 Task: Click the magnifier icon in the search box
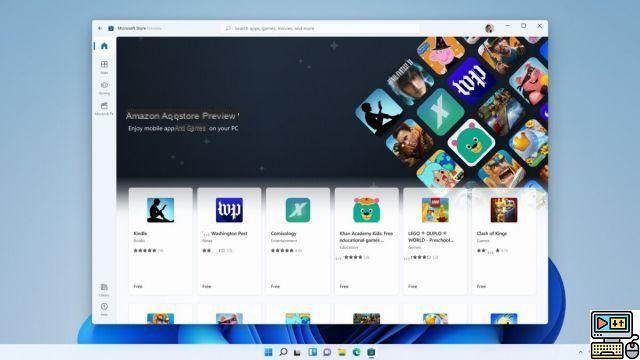click(x=228, y=28)
